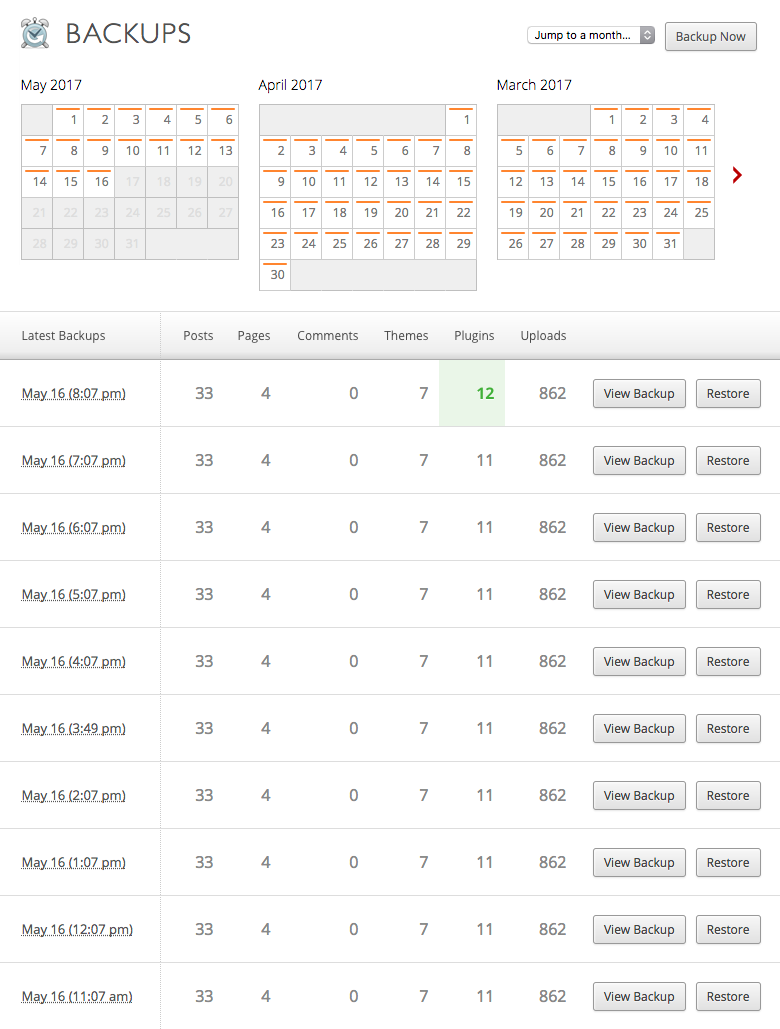Select April 30 on the April 2017 calendar
The height and width of the screenshot is (1029, 780).
tap(275, 275)
